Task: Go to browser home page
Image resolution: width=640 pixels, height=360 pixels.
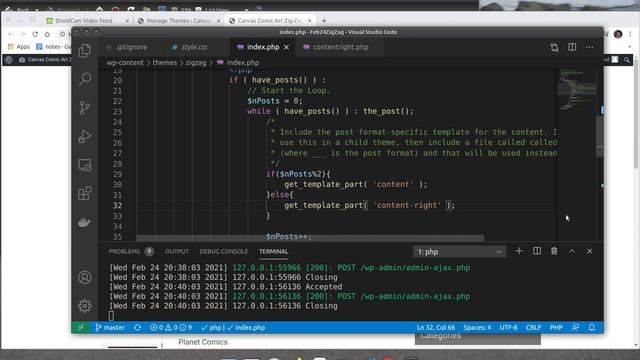Action: [47, 34]
